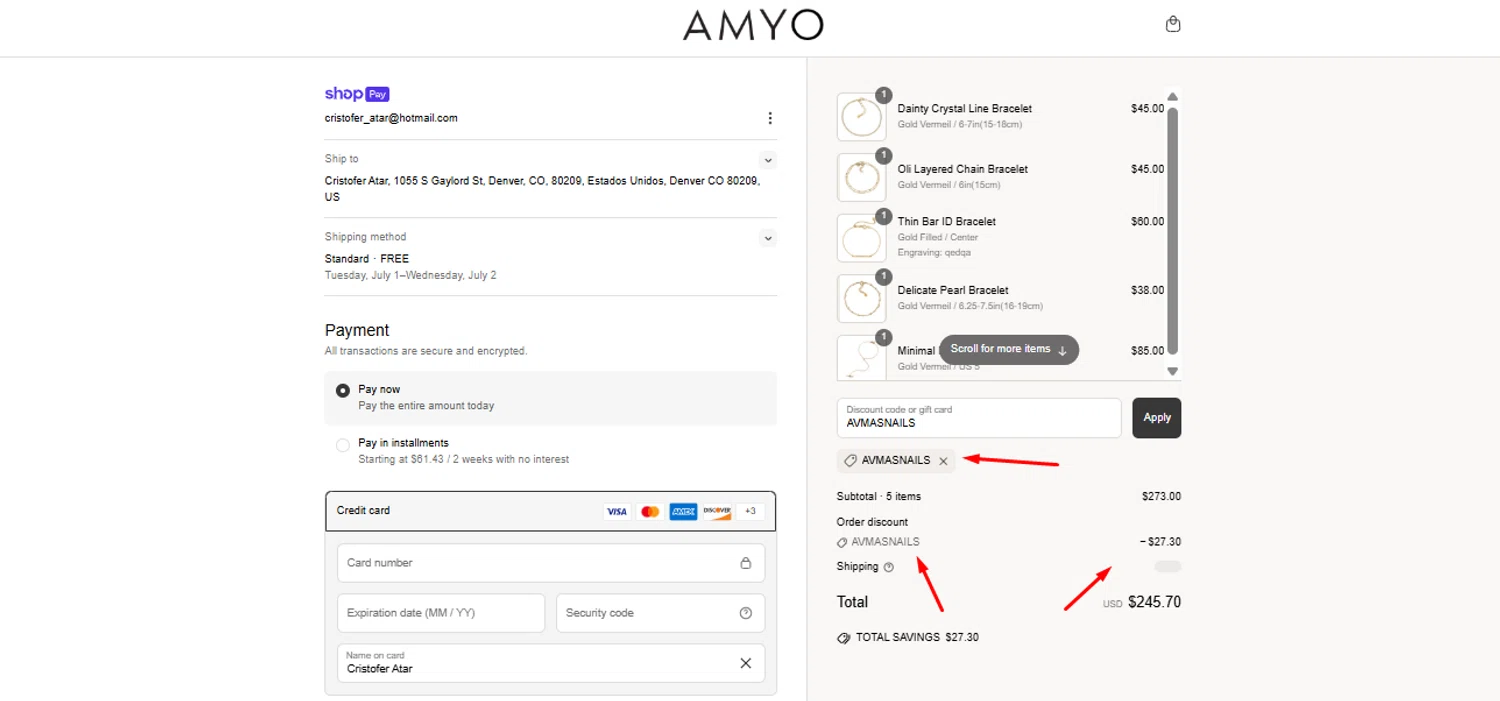
Task: Click the tag icon under Order discount
Action: click(x=842, y=543)
